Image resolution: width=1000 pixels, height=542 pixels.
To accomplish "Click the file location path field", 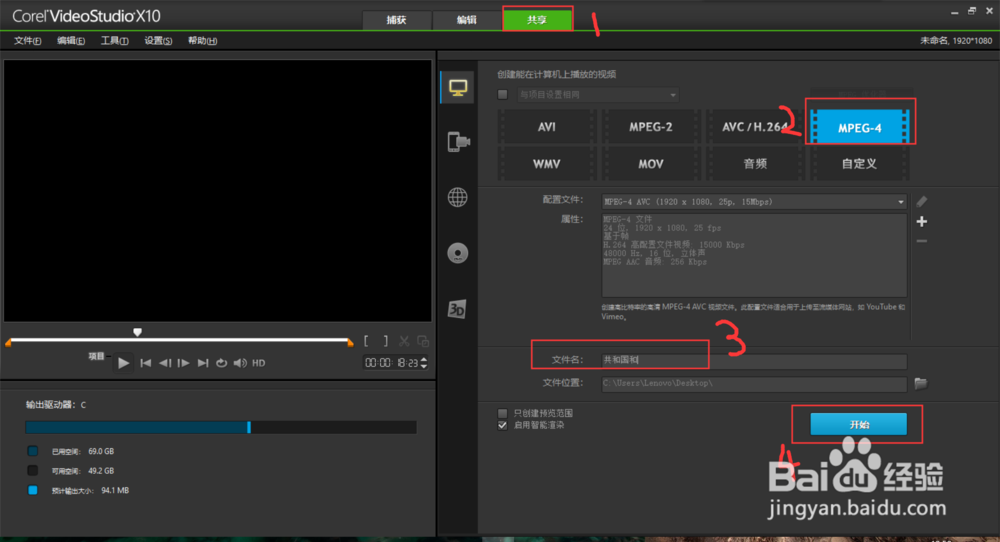I will 754,383.
